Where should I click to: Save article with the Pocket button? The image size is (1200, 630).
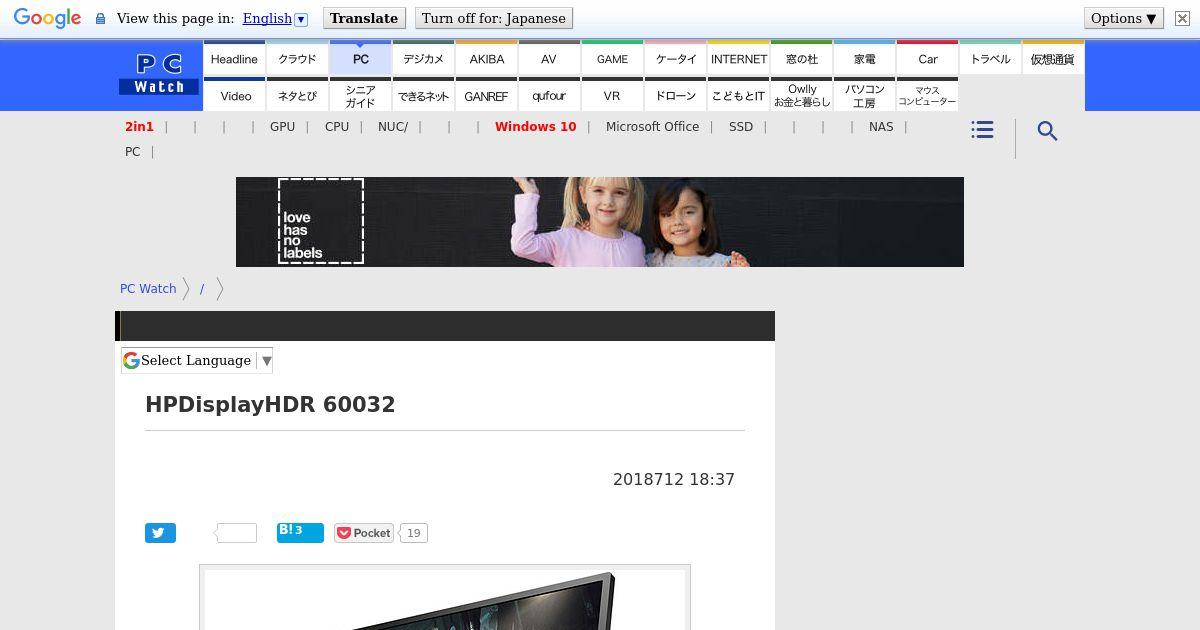pyautogui.click(x=363, y=533)
